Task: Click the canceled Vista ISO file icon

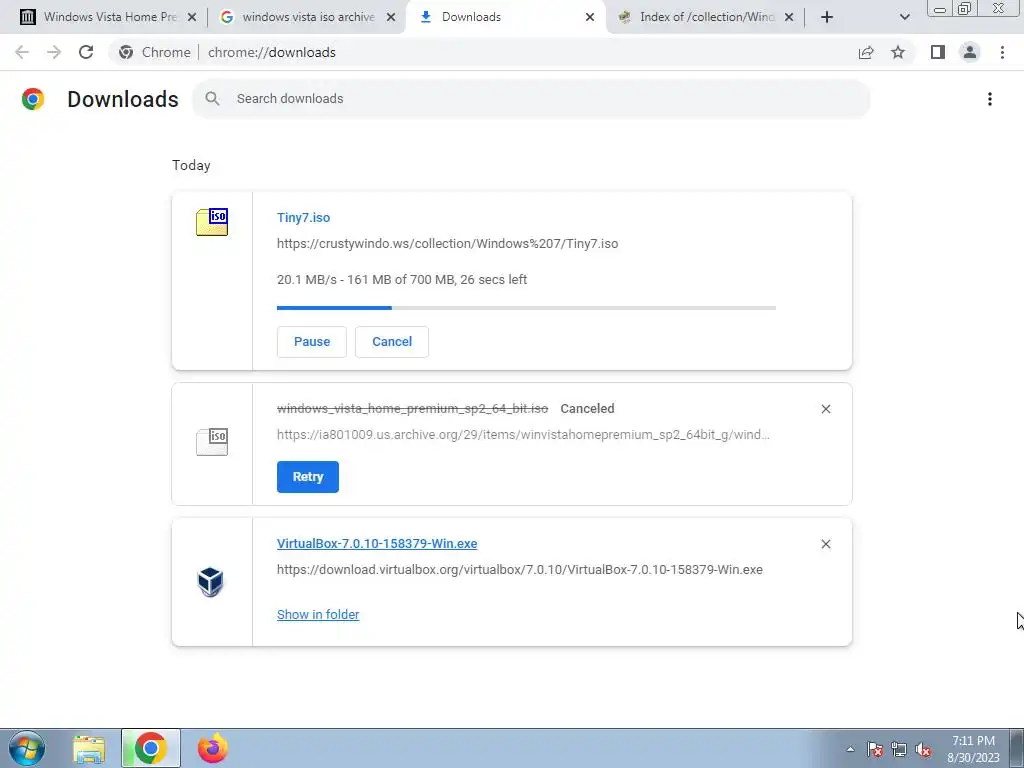Action: coord(212,441)
